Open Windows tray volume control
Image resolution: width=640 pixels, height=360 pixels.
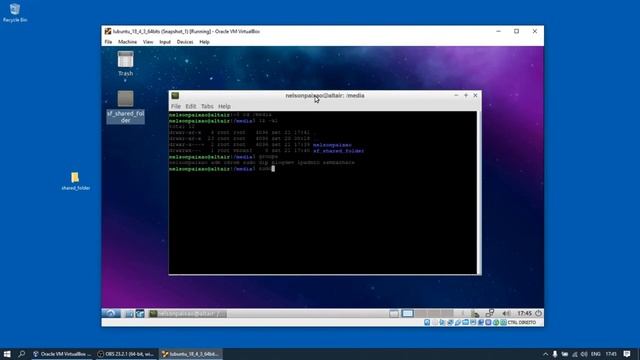coord(584,354)
